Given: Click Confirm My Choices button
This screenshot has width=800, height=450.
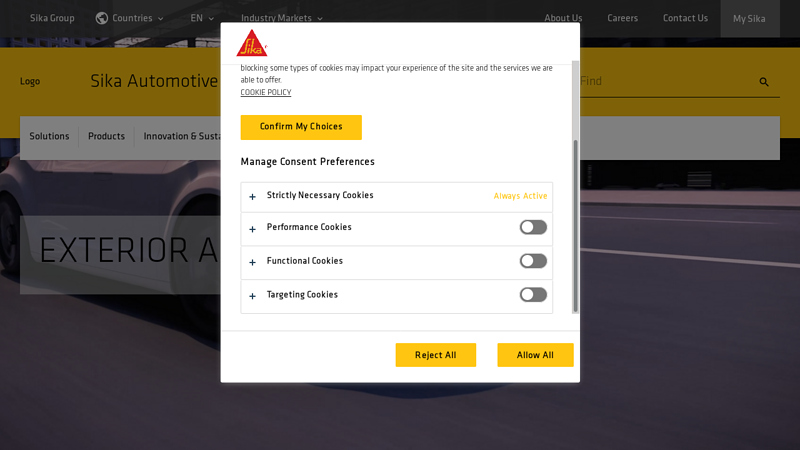Looking at the screenshot, I should tap(301, 127).
